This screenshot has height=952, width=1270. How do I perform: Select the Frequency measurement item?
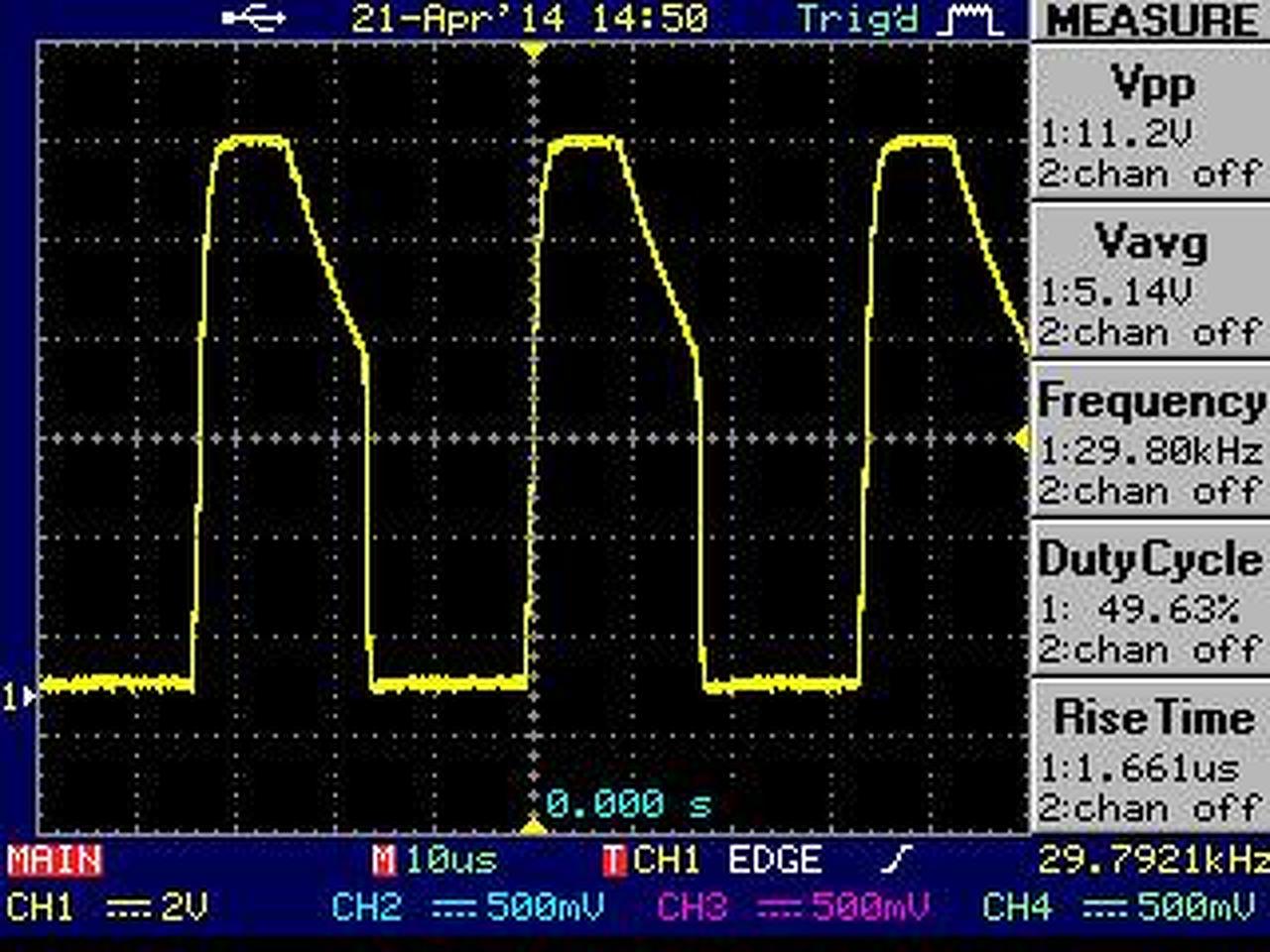coord(1153,441)
